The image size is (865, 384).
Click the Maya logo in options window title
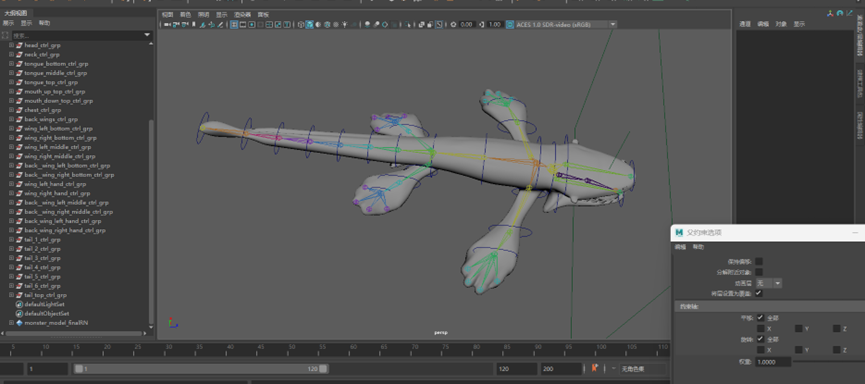[x=679, y=233]
